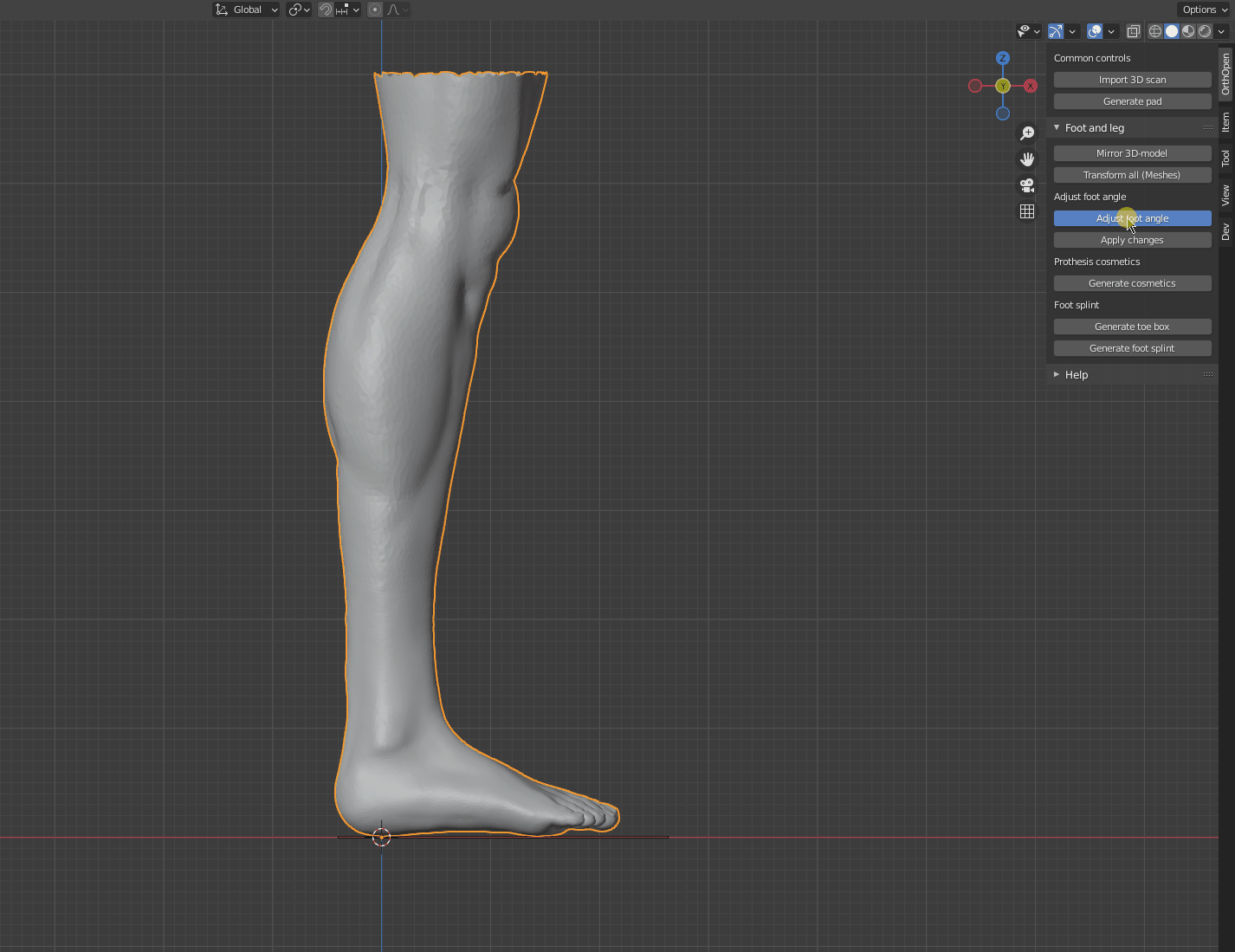The height and width of the screenshot is (952, 1235).
Task: Open the Global transform orientation dropdown
Action: [x=247, y=10]
